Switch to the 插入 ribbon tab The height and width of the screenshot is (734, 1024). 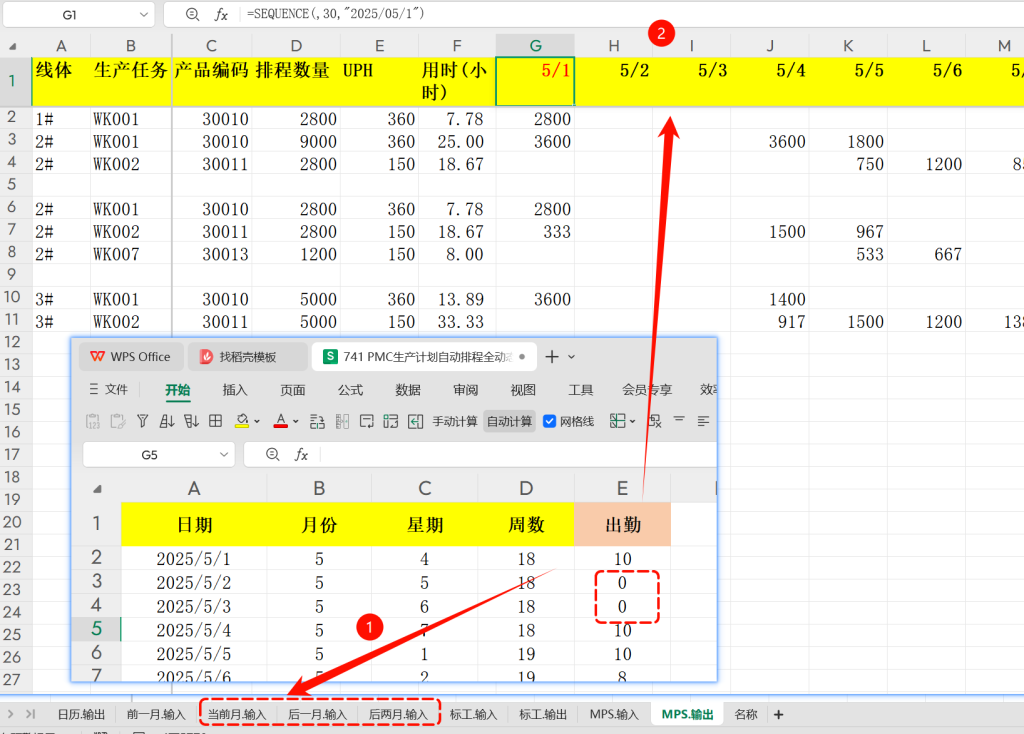click(x=234, y=390)
